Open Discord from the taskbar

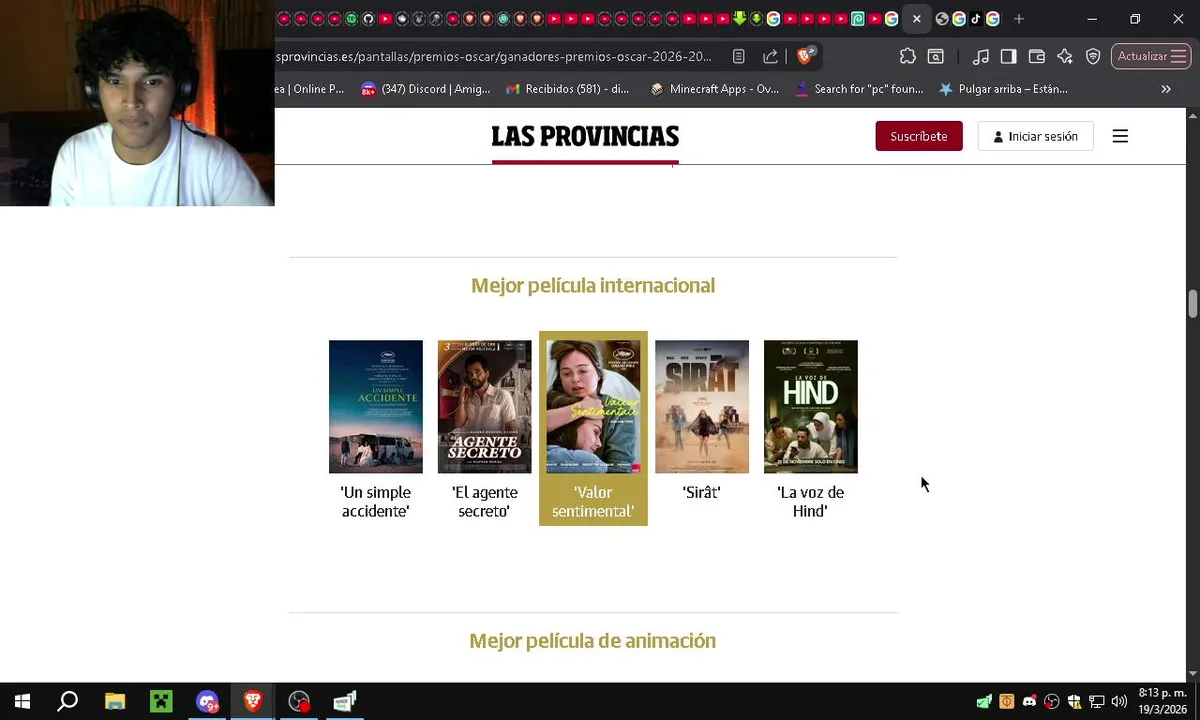click(x=207, y=702)
